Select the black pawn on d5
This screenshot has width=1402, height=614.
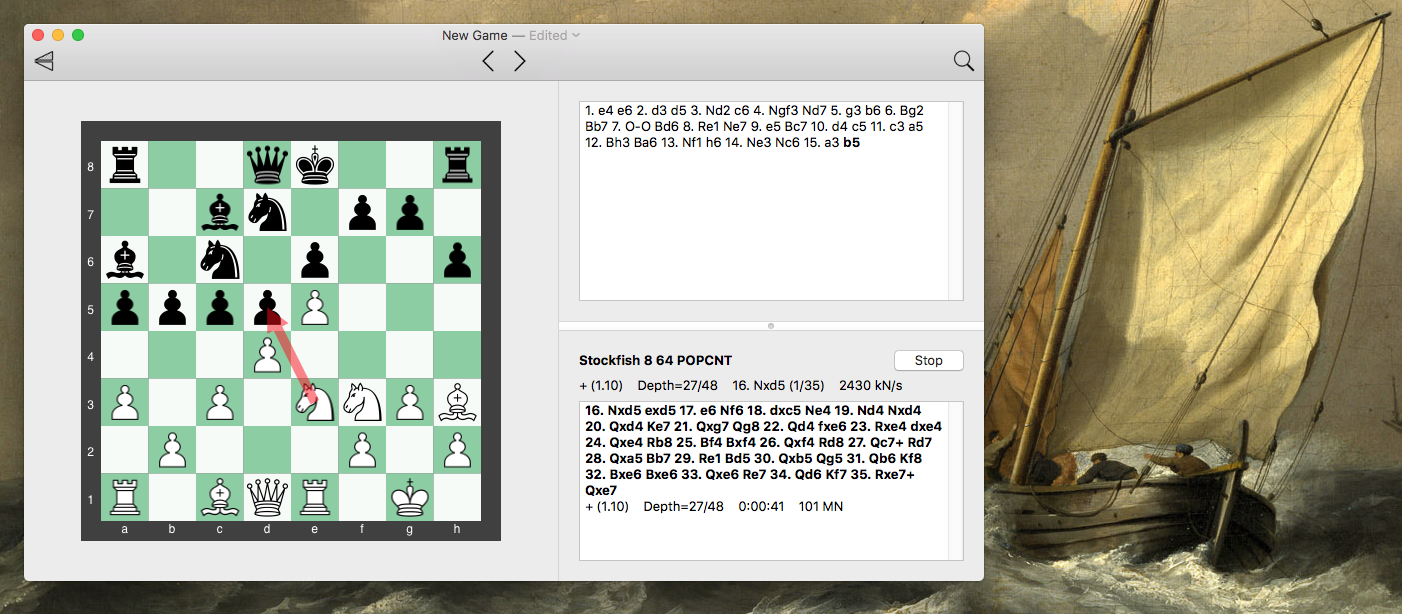tap(267, 307)
